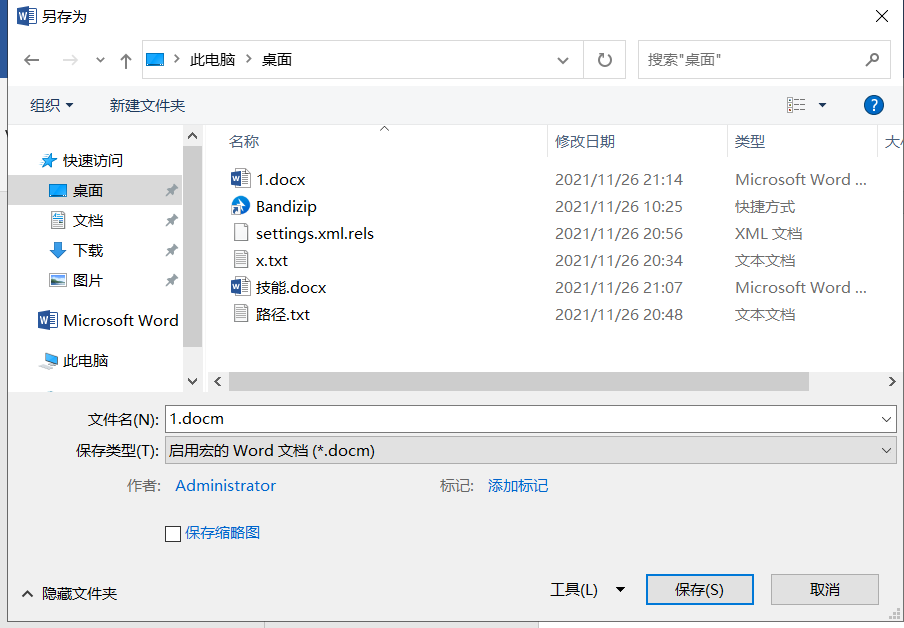Screen dimensions: 904x628
Task: Select the file 技能.docx
Action: point(291,288)
